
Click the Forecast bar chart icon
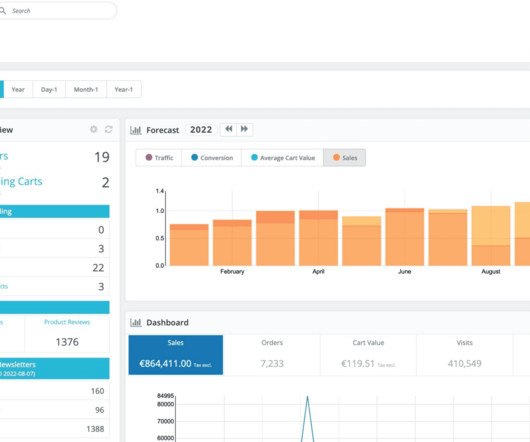point(136,130)
